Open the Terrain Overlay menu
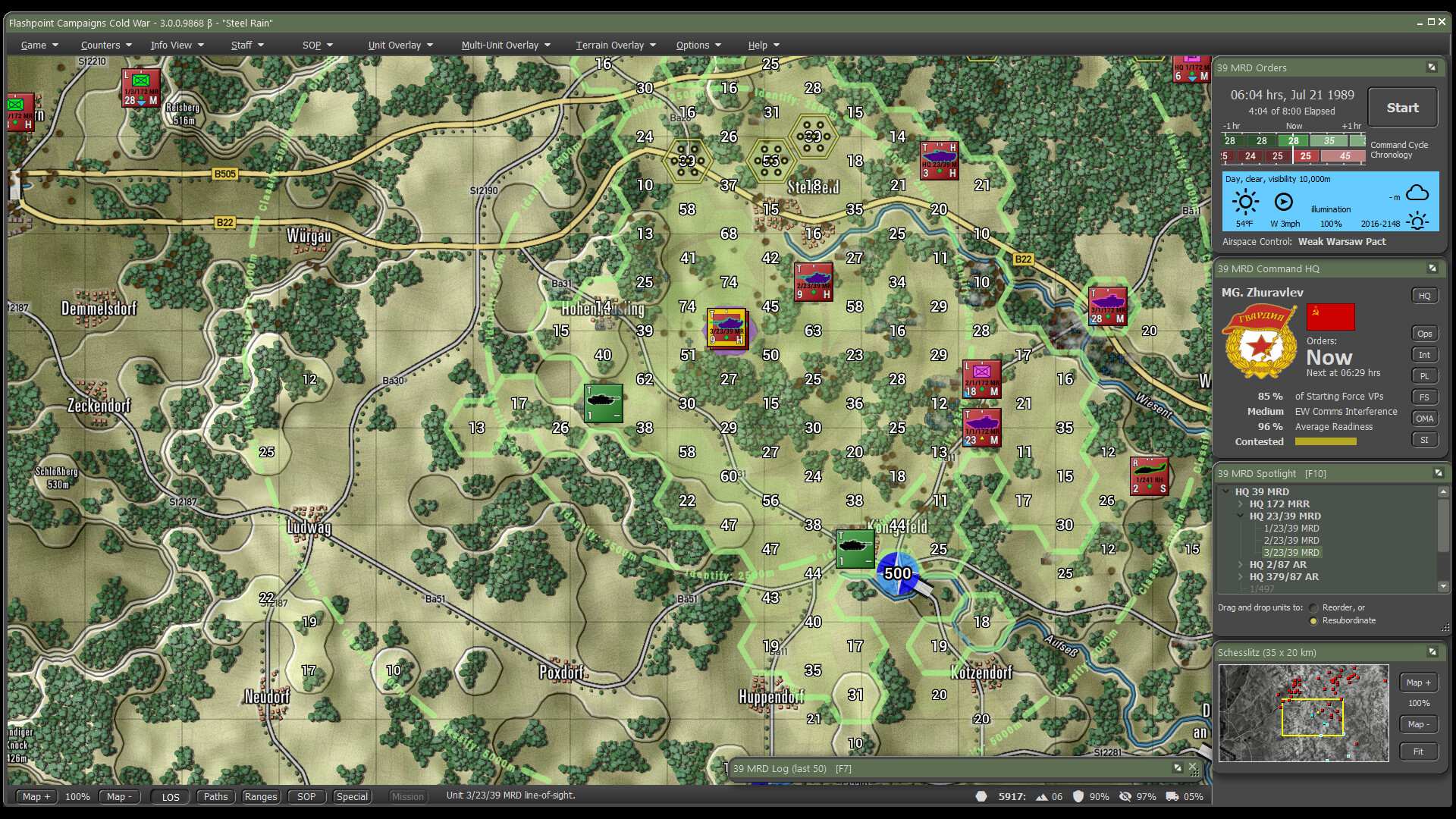The height and width of the screenshot is (819, 1456). coord(610,45)
